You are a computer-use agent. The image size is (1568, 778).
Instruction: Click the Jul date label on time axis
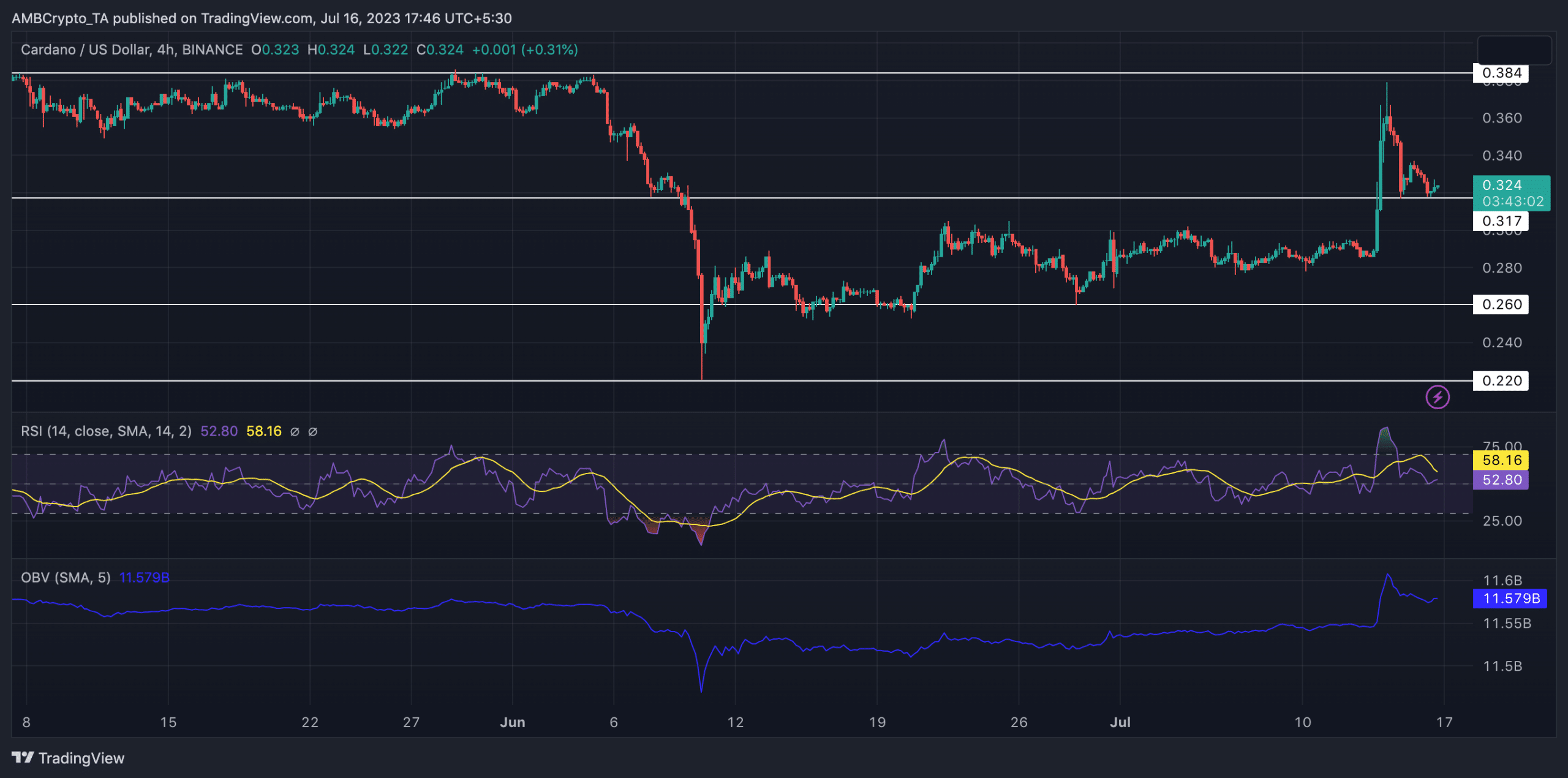pos(1120,722)
